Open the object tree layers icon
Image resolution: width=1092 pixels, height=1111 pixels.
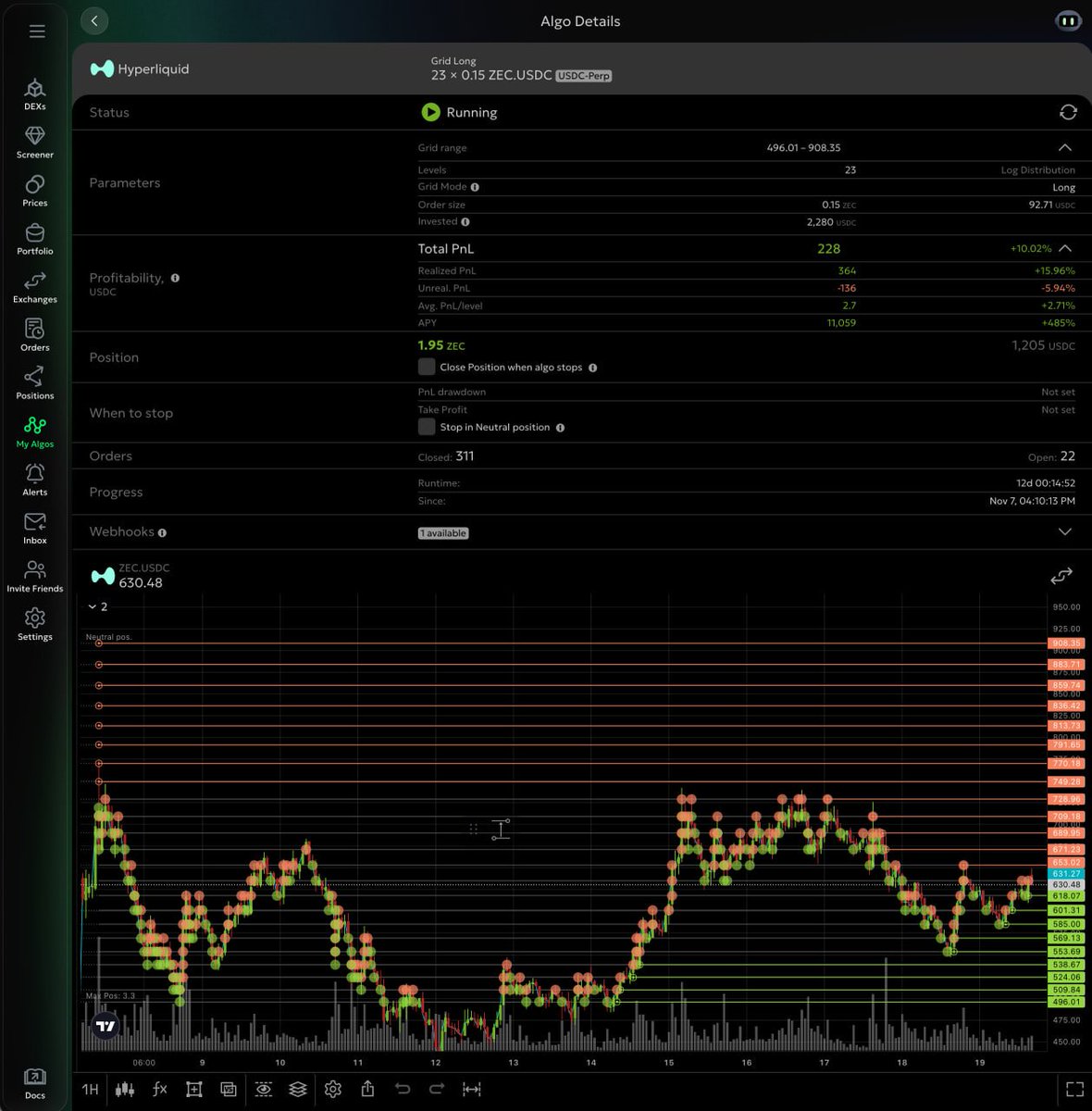point(298,1090)
